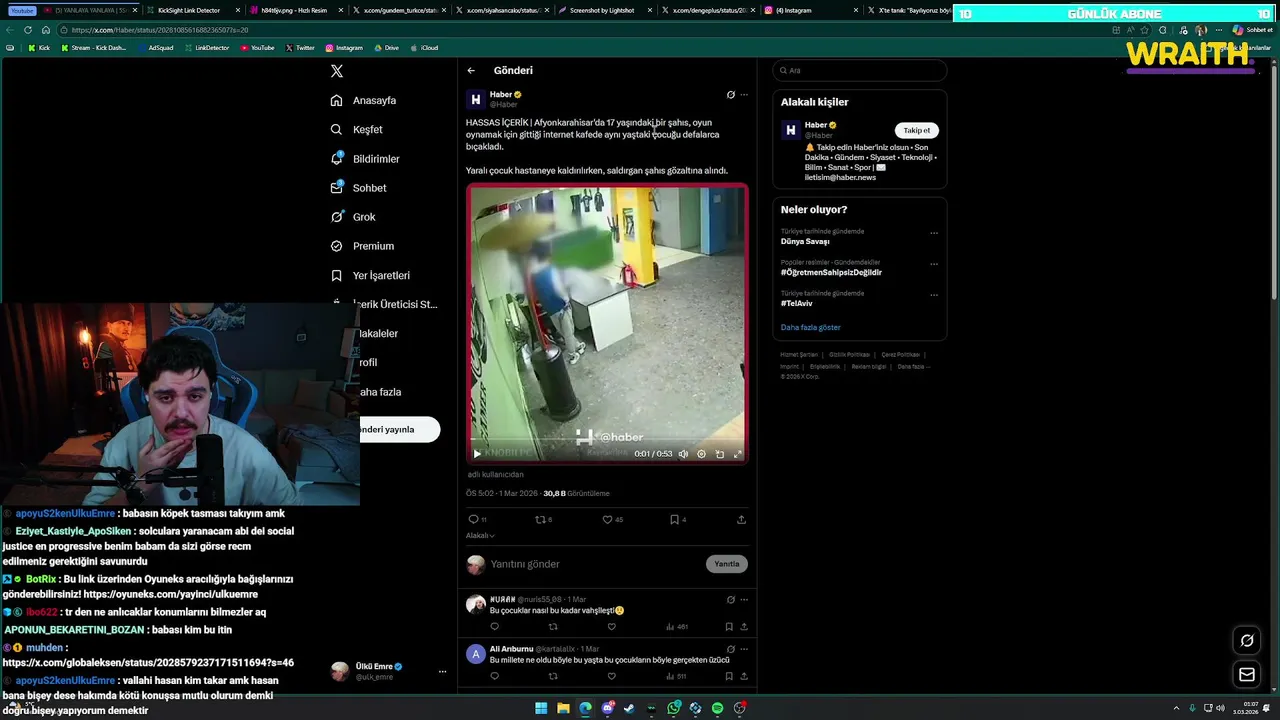Share the Haber post
The height and width of the screenshot is (720, 1280).
[x=741, y=520]
